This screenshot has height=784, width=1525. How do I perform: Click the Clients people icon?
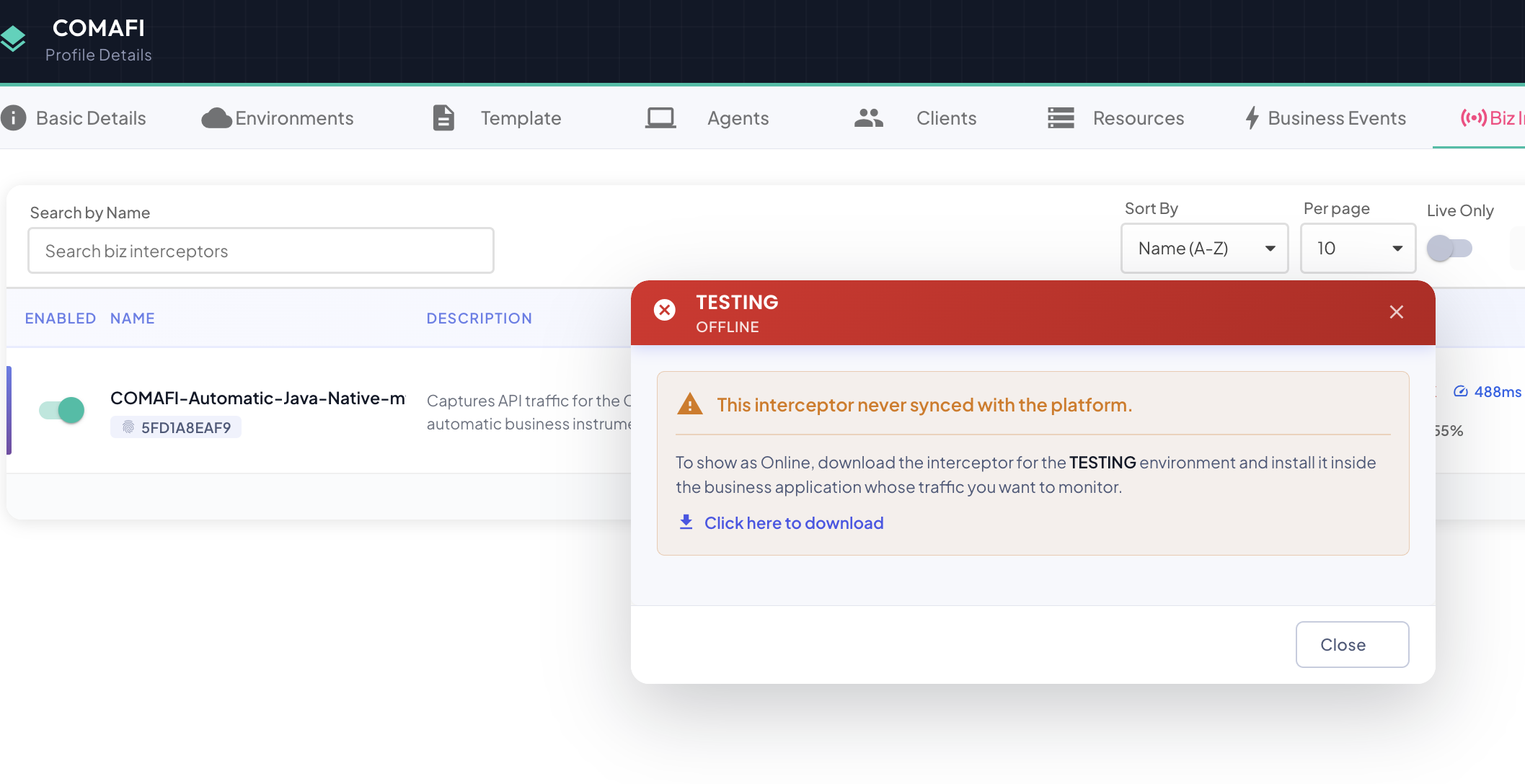coord(869,118)
